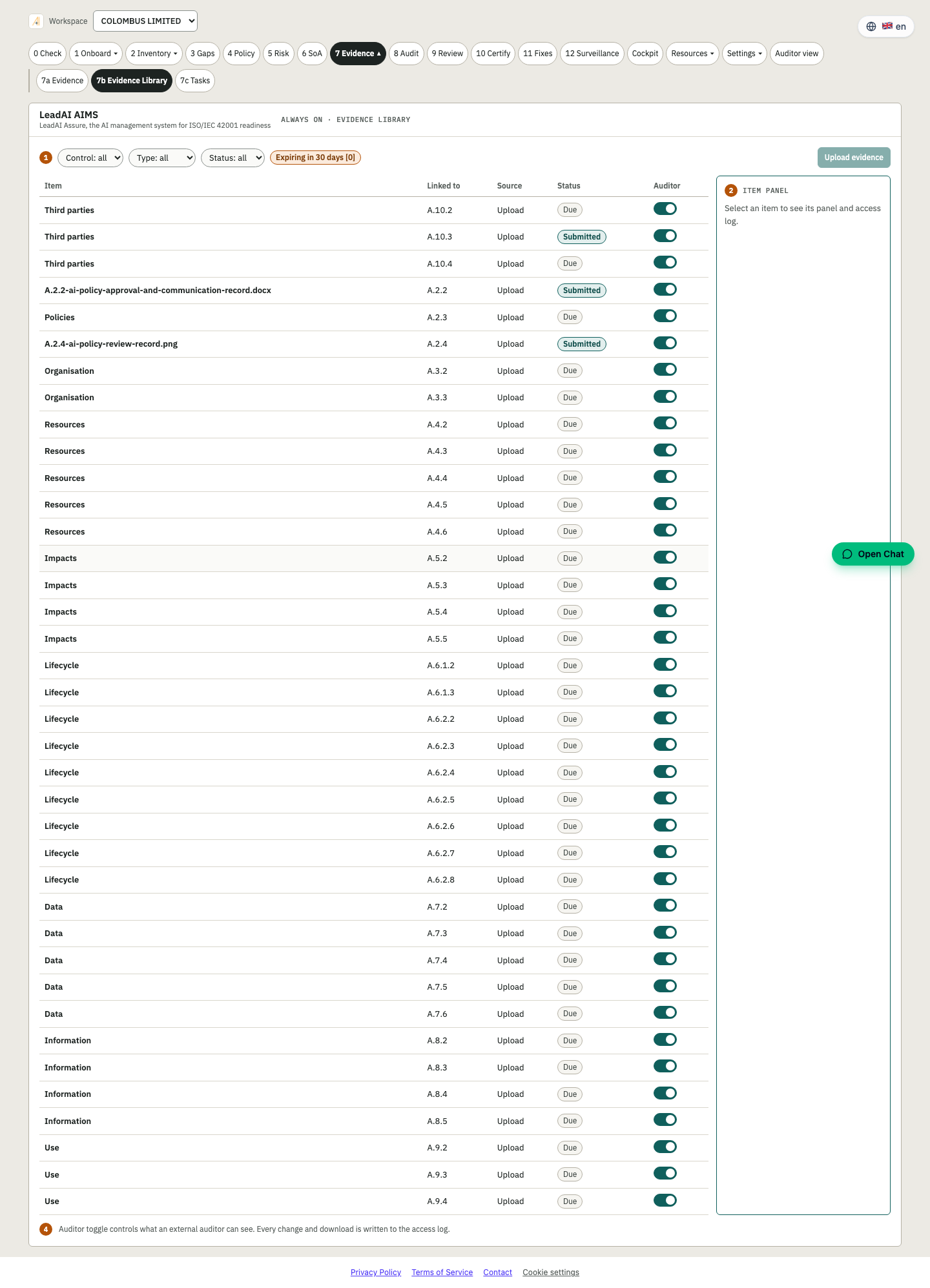Open the Privacy Policy link
Viewport: 930px width, 1288px height.
click(x=376, y=1273)
